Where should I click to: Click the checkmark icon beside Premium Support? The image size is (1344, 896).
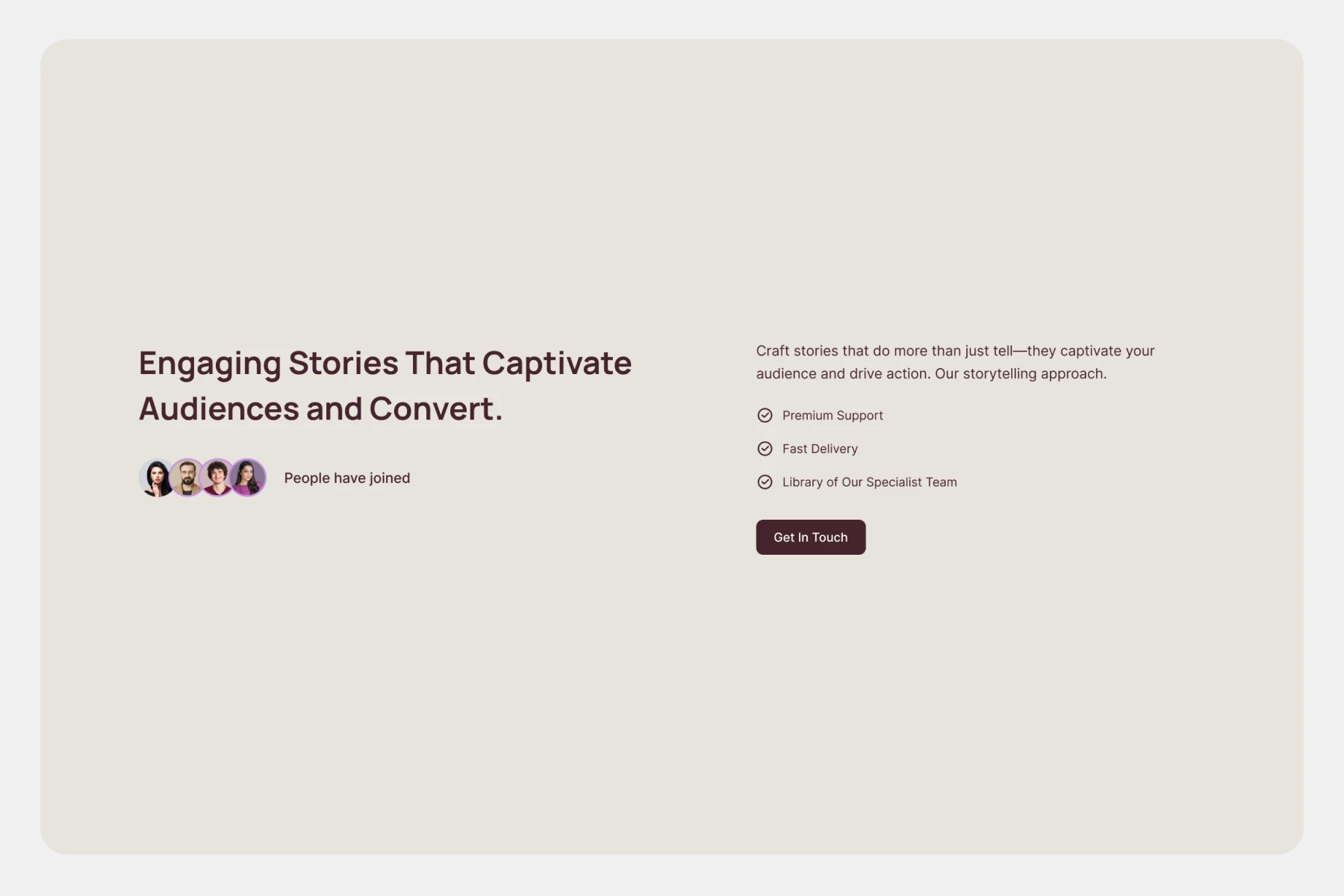(765, 415)
